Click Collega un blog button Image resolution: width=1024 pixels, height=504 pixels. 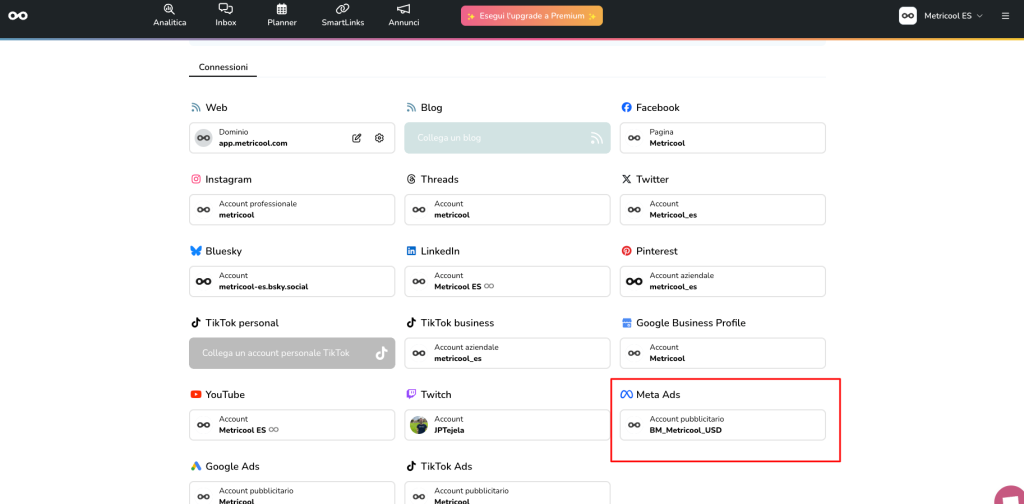[x=507, y=138]
